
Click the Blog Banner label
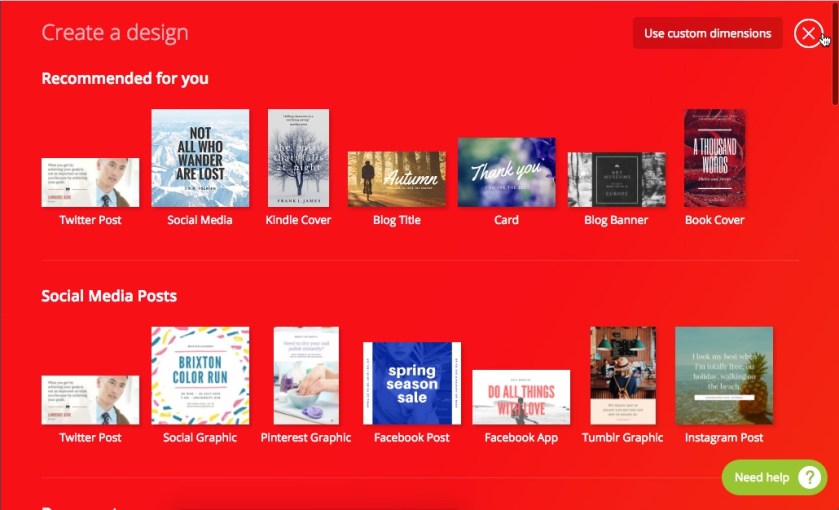[x=616, y=220]
